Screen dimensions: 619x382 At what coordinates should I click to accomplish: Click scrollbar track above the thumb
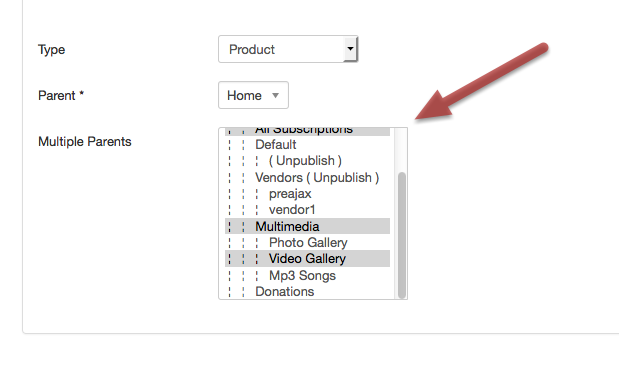coord(402,150)
